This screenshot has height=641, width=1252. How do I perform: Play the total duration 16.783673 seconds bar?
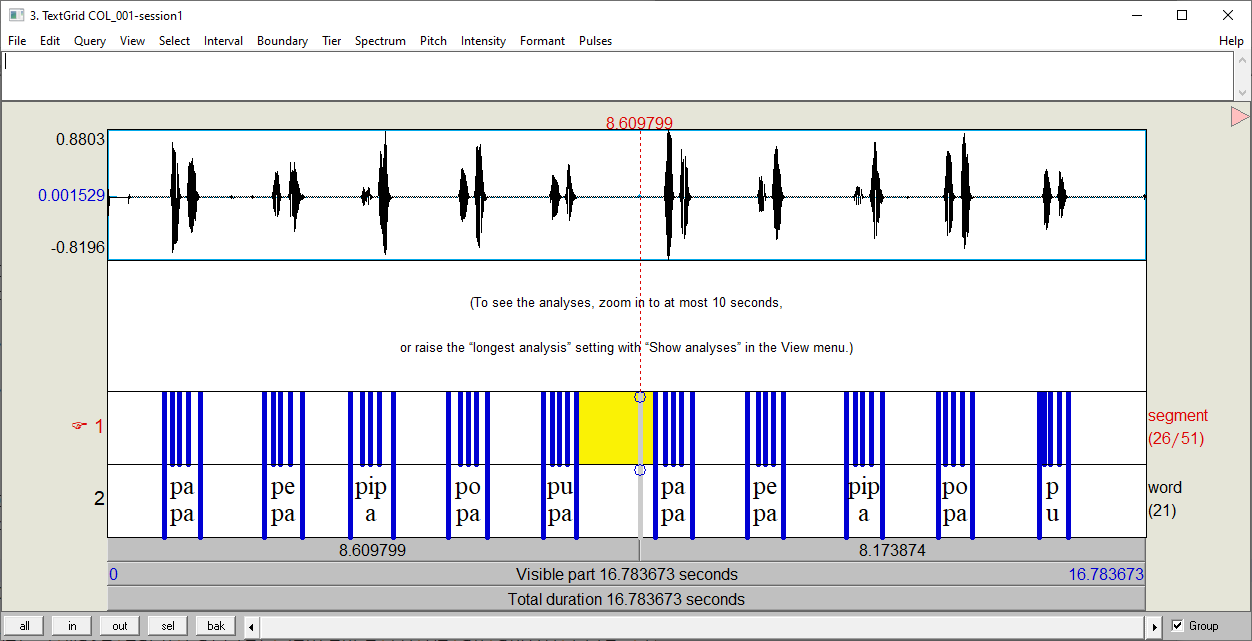[x=626, y=600]
